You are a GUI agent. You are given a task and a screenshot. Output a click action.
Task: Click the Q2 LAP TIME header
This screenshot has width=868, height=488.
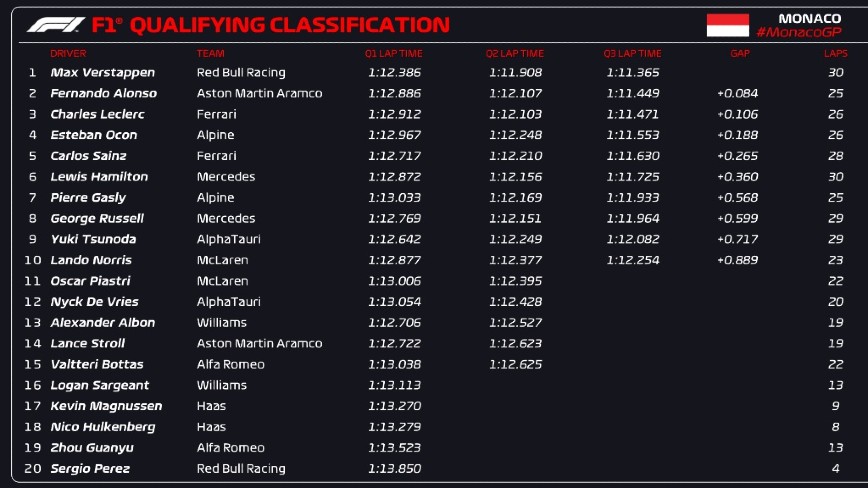[x=515, y=53]
